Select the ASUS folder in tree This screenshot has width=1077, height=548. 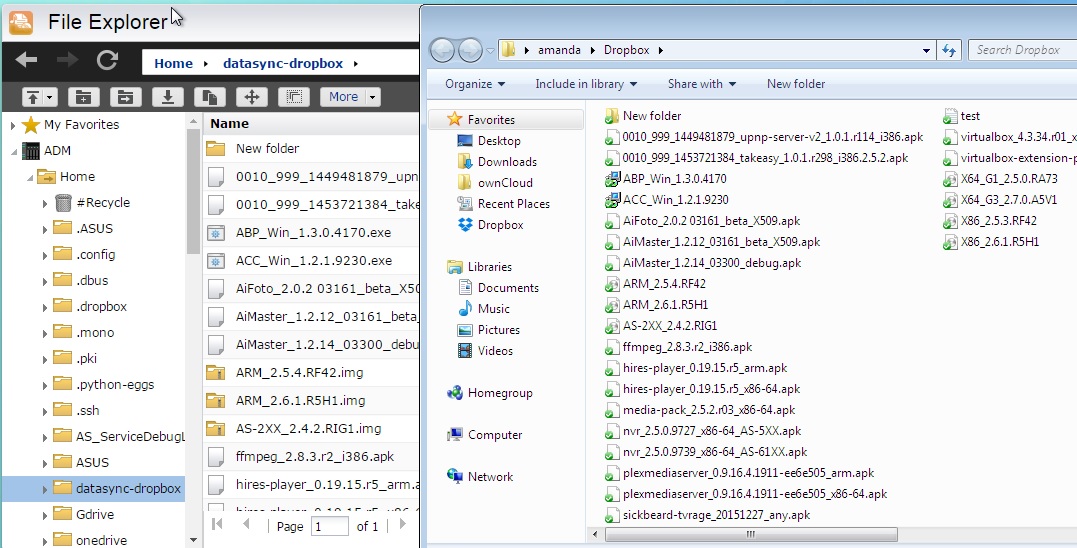(92, 462)
